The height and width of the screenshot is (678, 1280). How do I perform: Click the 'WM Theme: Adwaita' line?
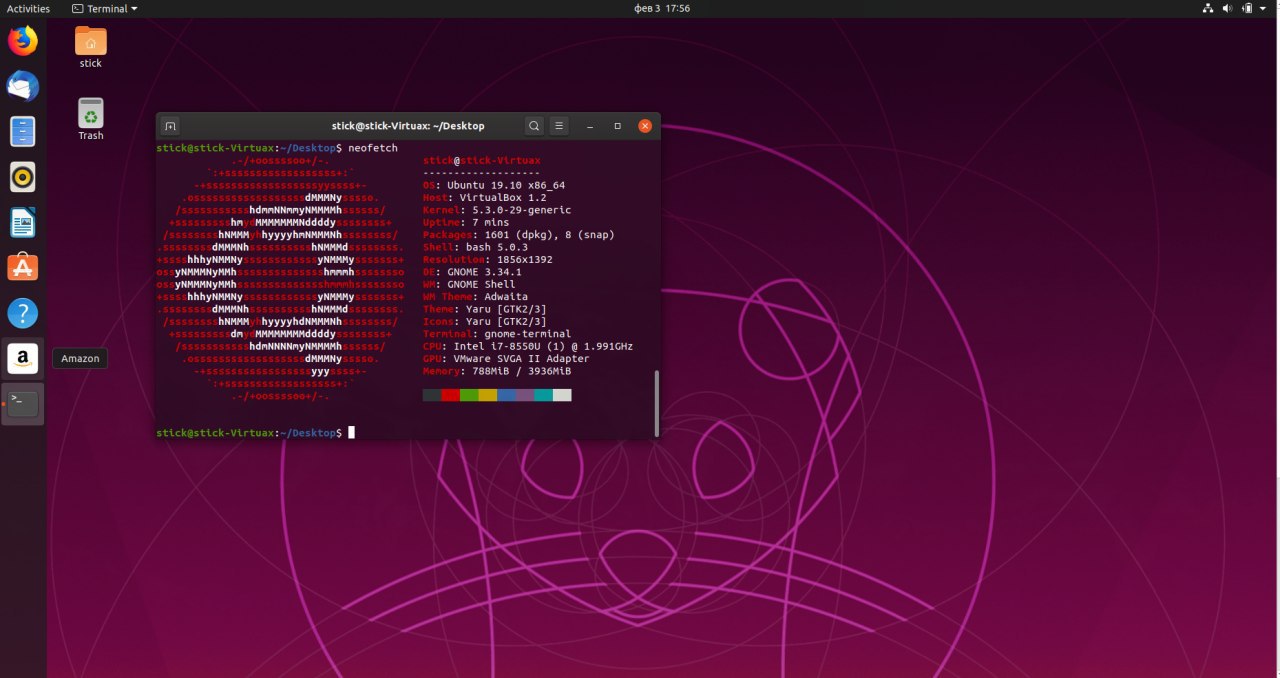pos(478,297)
